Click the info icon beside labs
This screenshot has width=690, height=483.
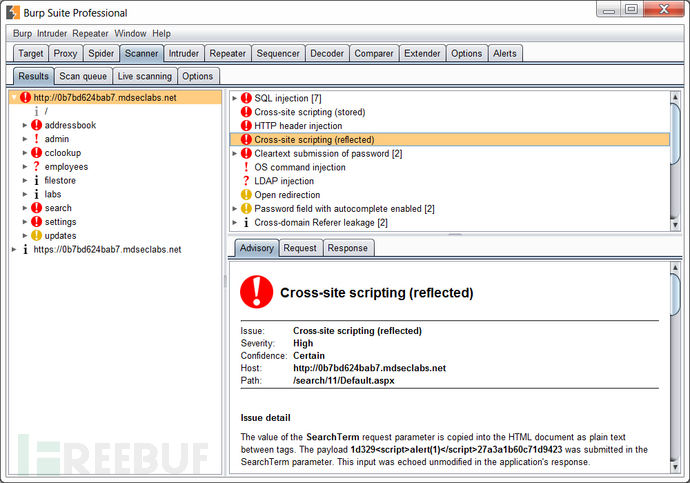(x=37, y=194)
